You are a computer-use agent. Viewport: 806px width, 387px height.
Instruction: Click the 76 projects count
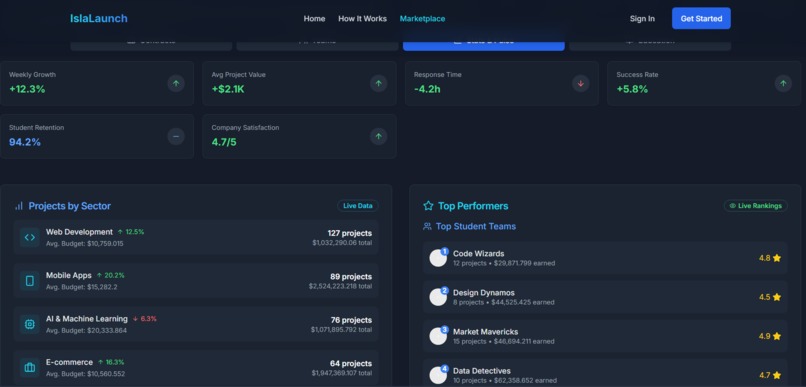(351, 320)
